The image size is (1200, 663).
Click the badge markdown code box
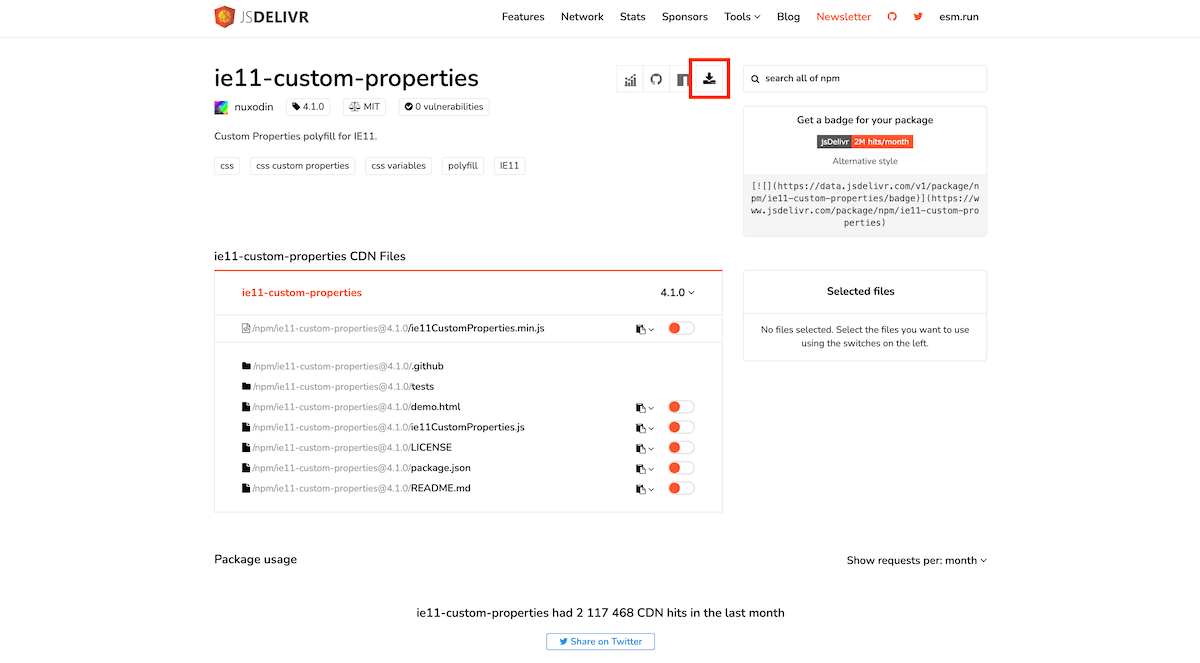coord(865,204)
